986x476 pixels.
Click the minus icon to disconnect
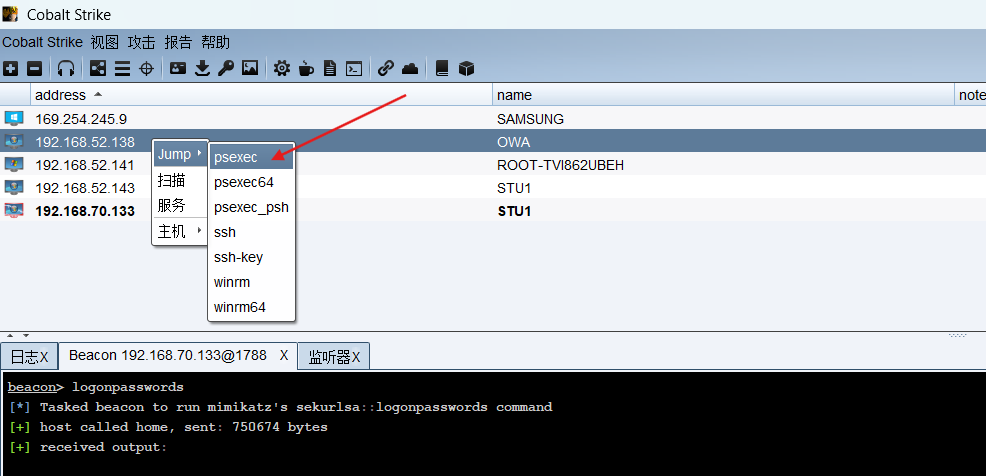click(35, 69)
